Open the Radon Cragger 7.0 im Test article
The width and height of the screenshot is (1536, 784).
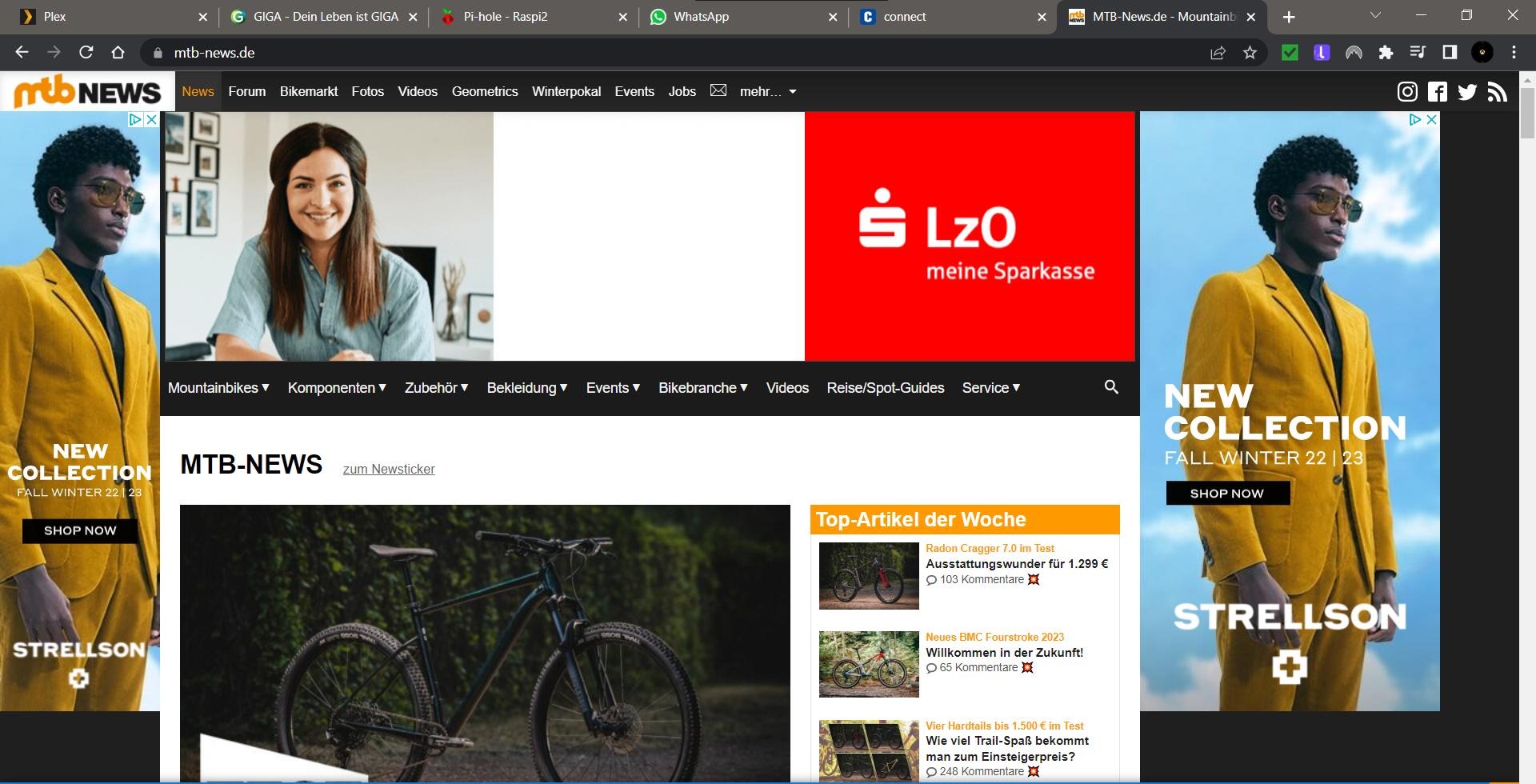point(990,549)
